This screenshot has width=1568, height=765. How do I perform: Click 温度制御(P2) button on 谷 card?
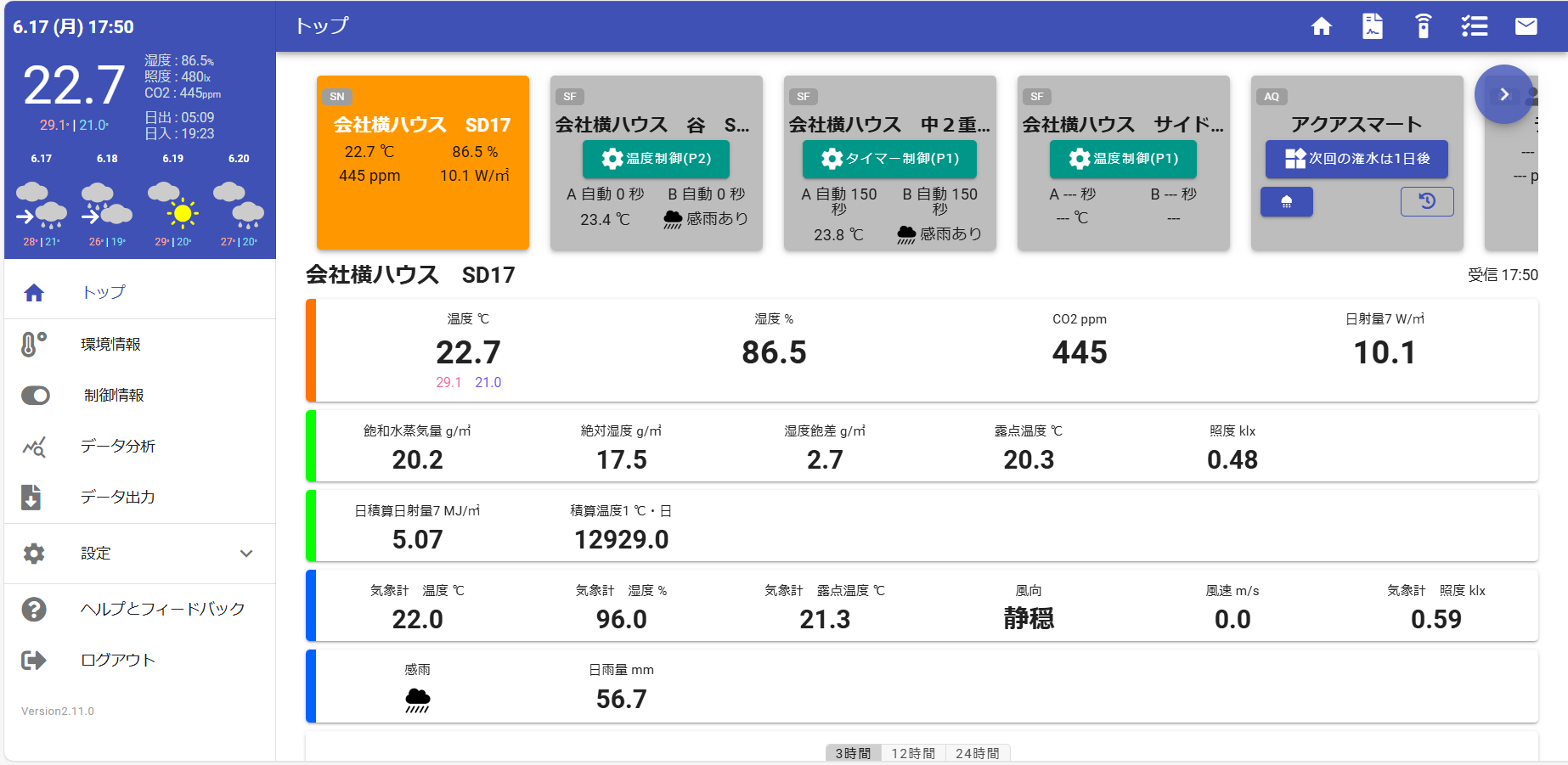coord(656,159)
